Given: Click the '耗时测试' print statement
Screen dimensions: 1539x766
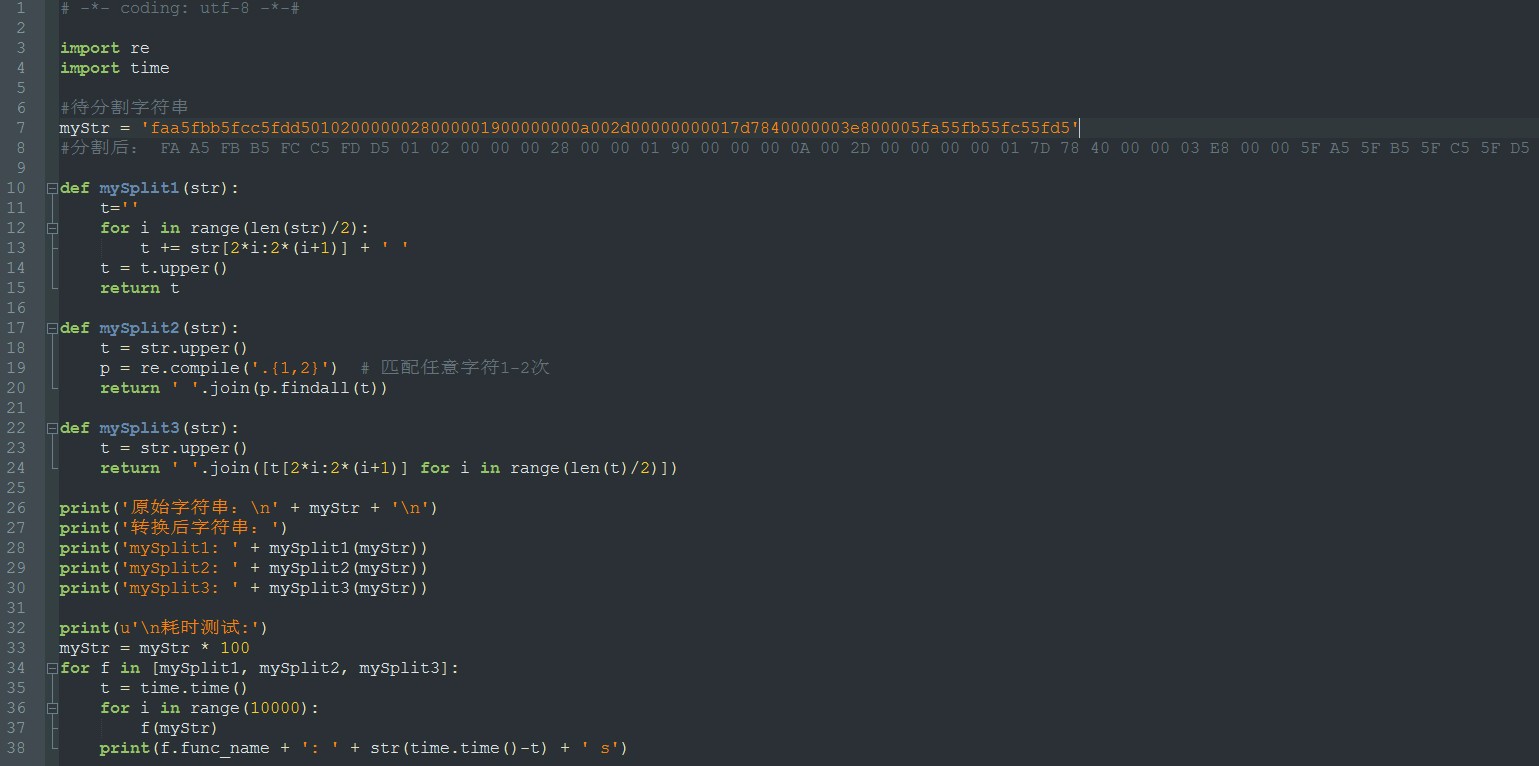Looking at the screenshot, I should [x=164, y=628].
